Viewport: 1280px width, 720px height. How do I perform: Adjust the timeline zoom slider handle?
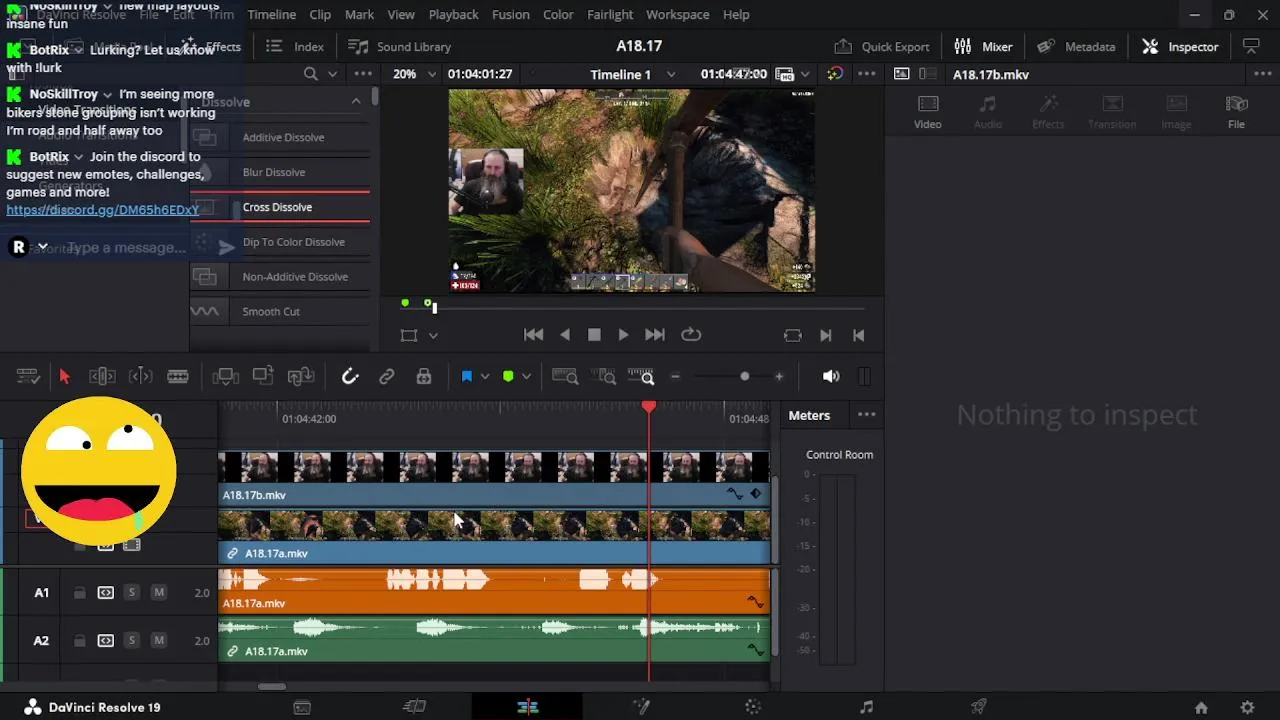click(x=744, y=376)
